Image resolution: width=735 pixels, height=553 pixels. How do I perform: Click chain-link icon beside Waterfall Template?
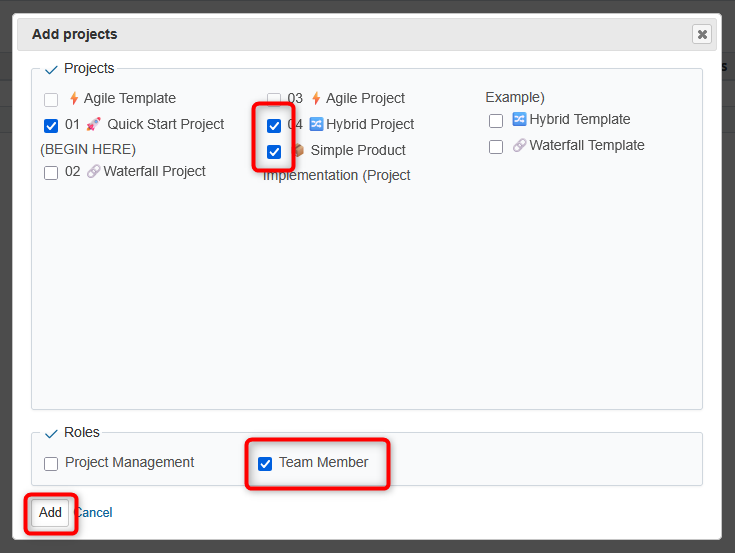(x=519, y=146)
